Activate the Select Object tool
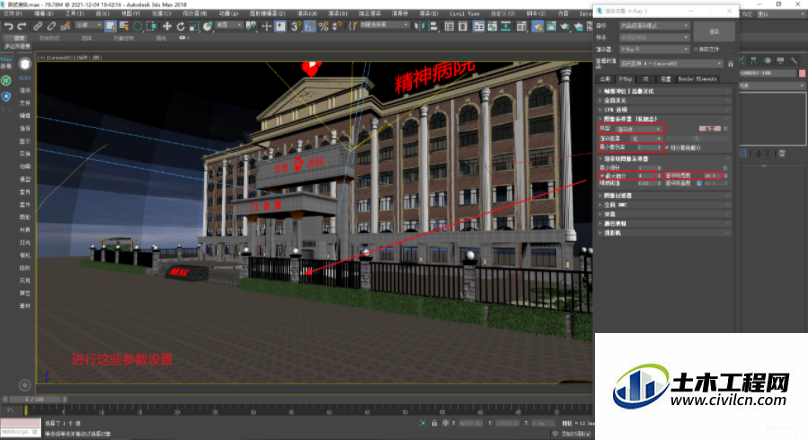 pos(110,26)
